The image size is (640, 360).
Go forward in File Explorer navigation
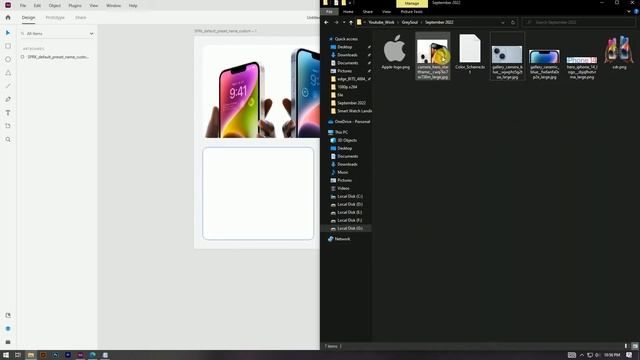(336, 22)
